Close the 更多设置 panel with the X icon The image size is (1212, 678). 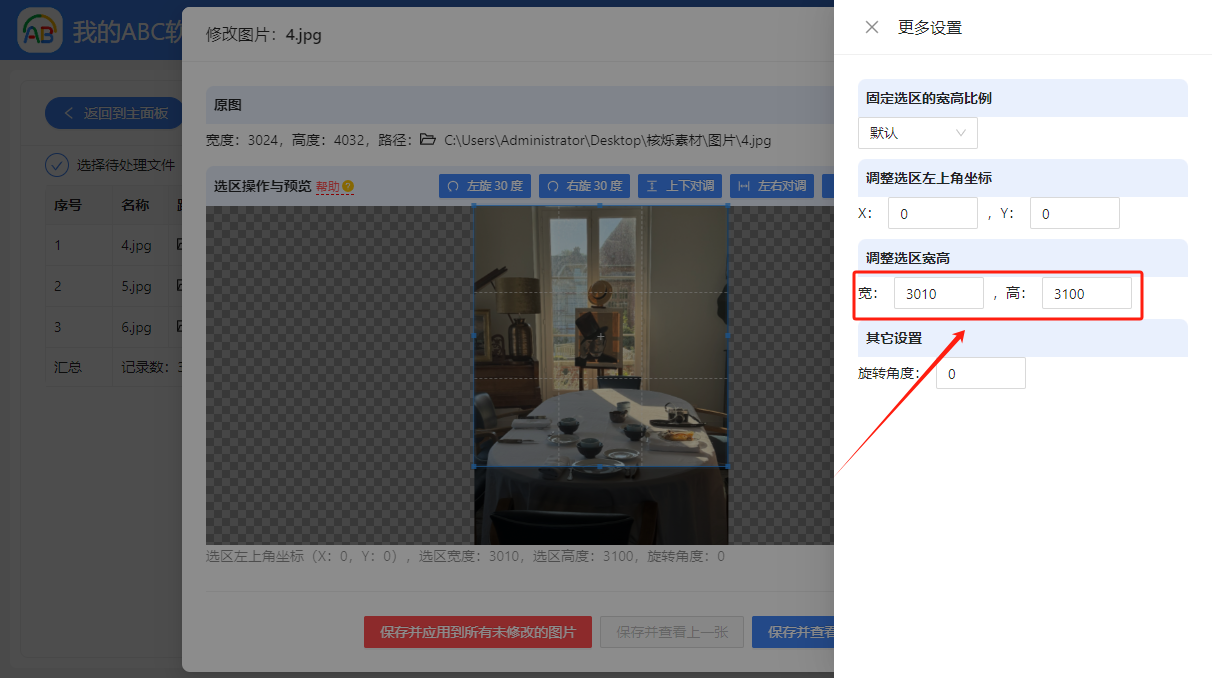click(872, 27)
